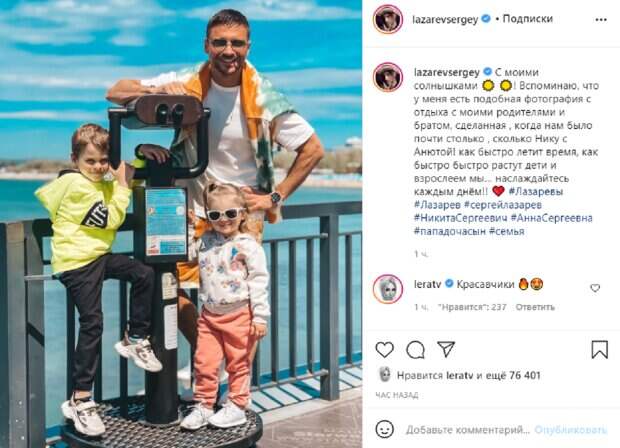Screen dimensions: 620x448
Task: Focus the Добавьте комментарий input field
Action: pos(467,430)
